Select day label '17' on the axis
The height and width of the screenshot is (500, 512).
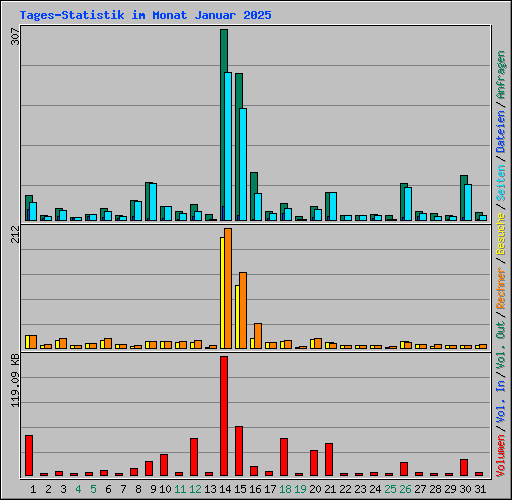[270, 489]
